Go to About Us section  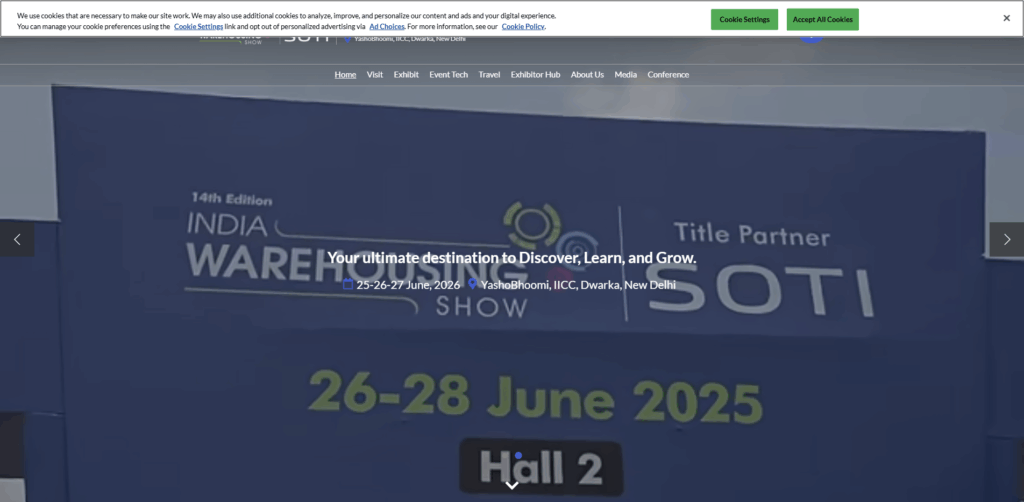coord(587,75)
